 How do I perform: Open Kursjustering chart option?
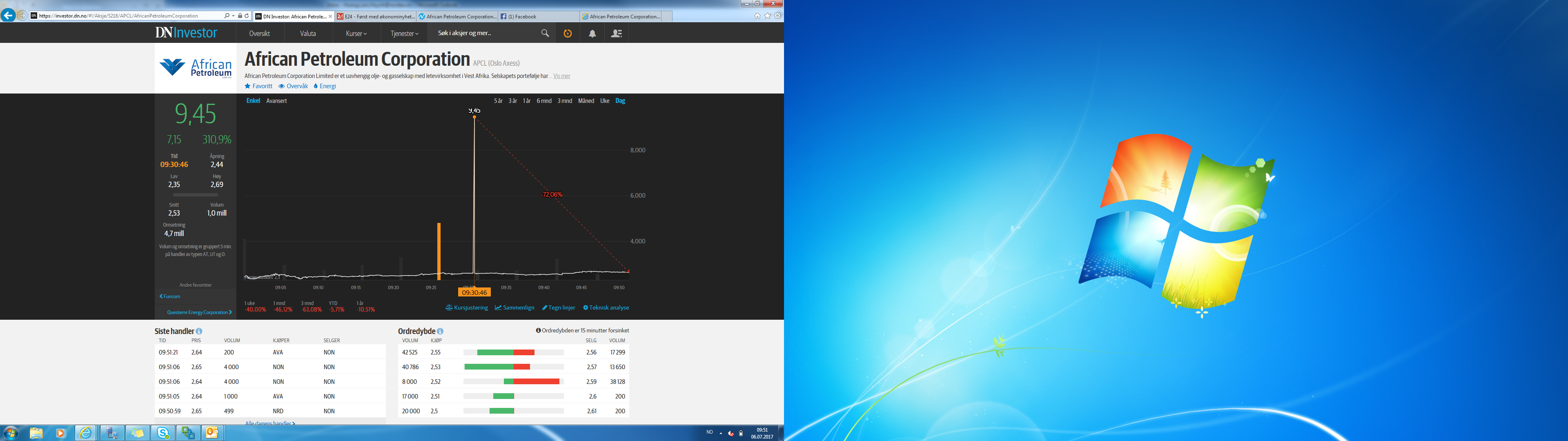pyautogui.click(x=467, y=307)
